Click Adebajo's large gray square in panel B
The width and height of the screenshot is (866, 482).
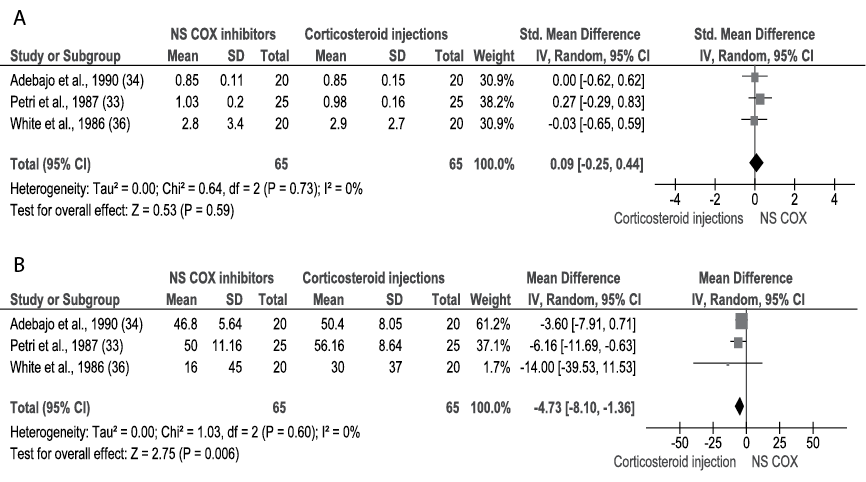[x=741, y=321]
